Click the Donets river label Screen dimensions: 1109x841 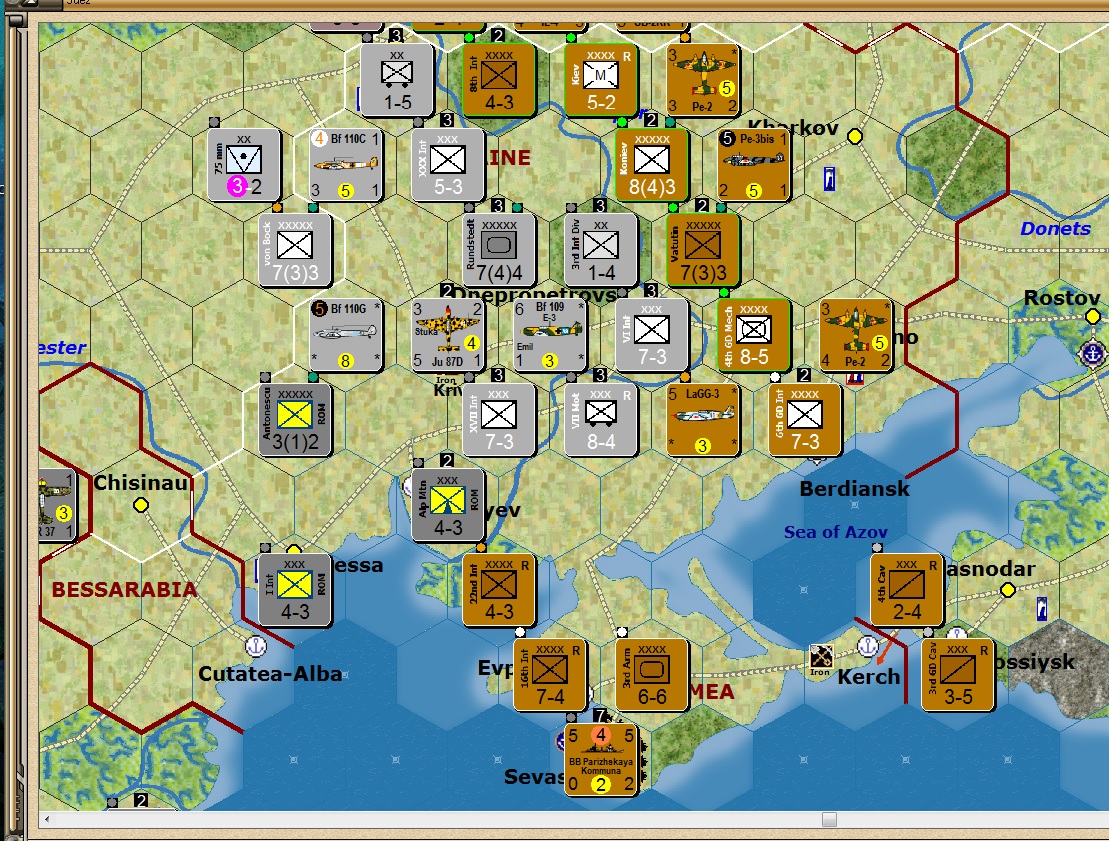[1055, 228]
